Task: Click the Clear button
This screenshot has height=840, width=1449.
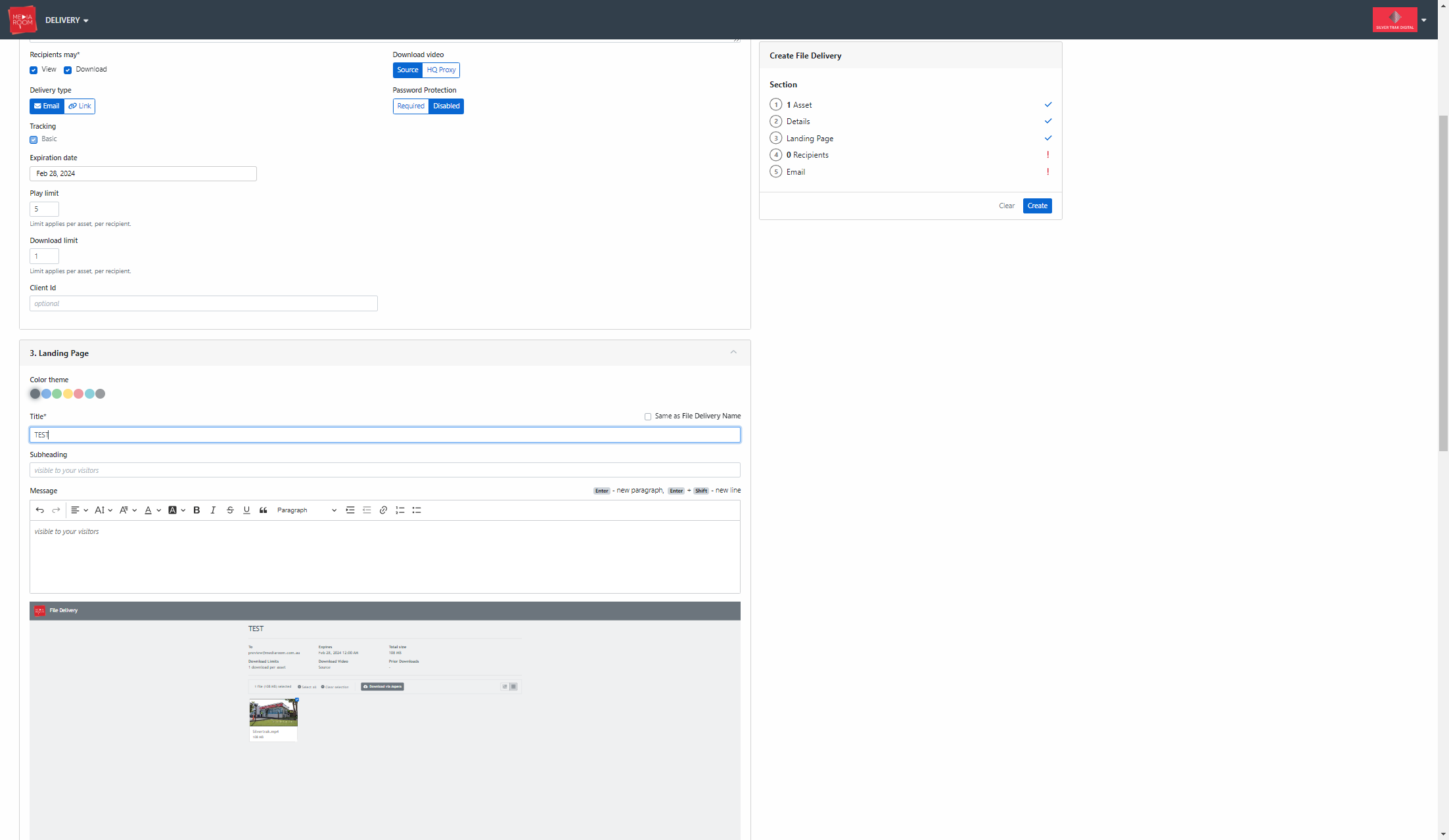Action: pyautogui.click(x=1007, y=206)
